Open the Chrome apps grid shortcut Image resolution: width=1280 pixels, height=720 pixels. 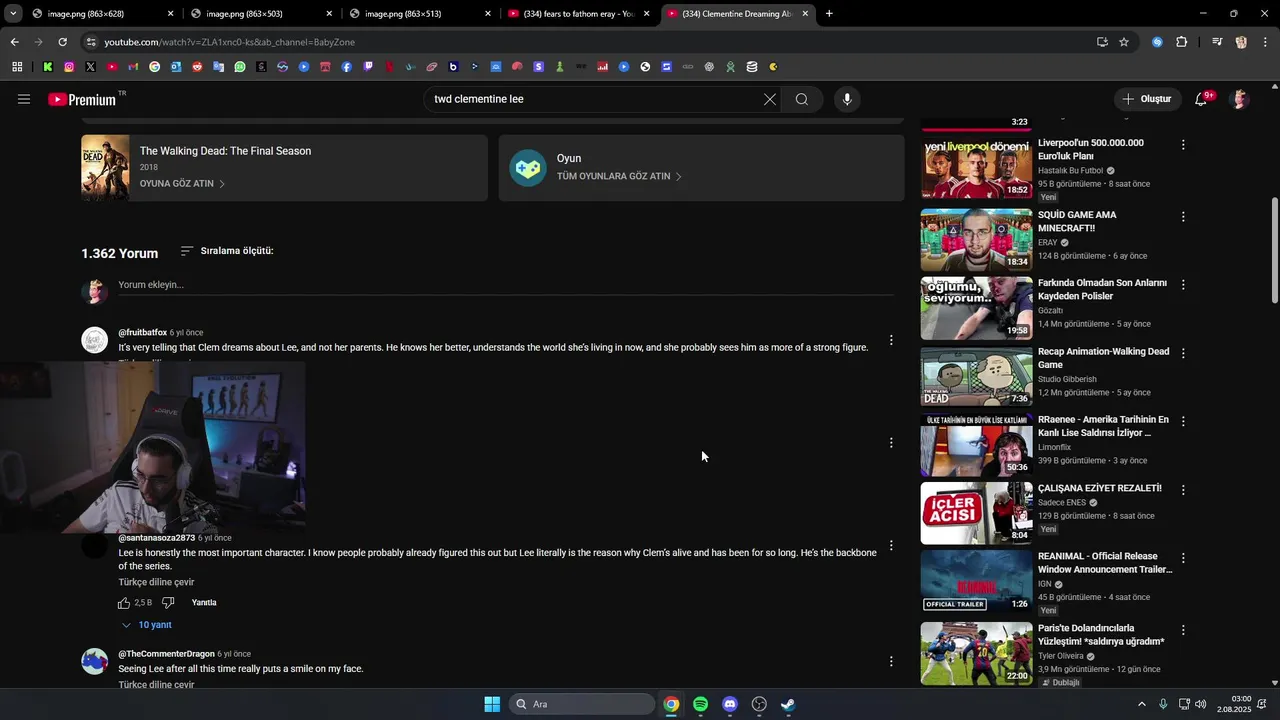[17, 67]
